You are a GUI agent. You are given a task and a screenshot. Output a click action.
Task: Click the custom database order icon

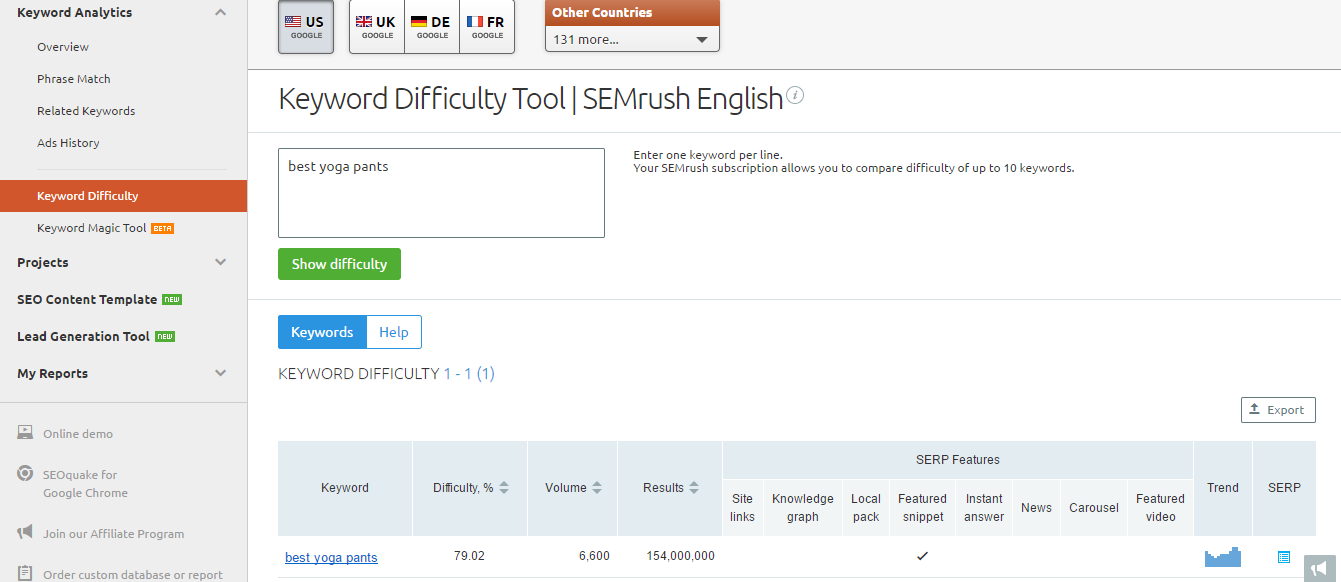click(25, 574)
